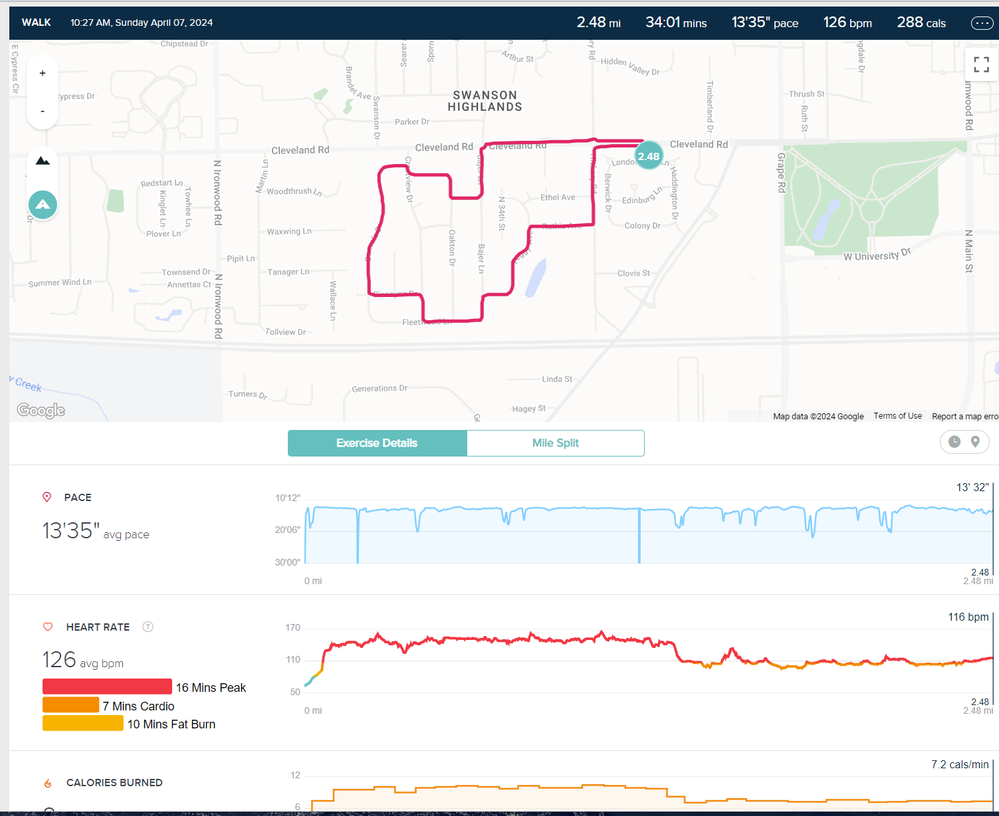Click the Google logo on the map
The width and height of the screenshot is (999, 816).
pyautogui.click(x=41, y=410)
